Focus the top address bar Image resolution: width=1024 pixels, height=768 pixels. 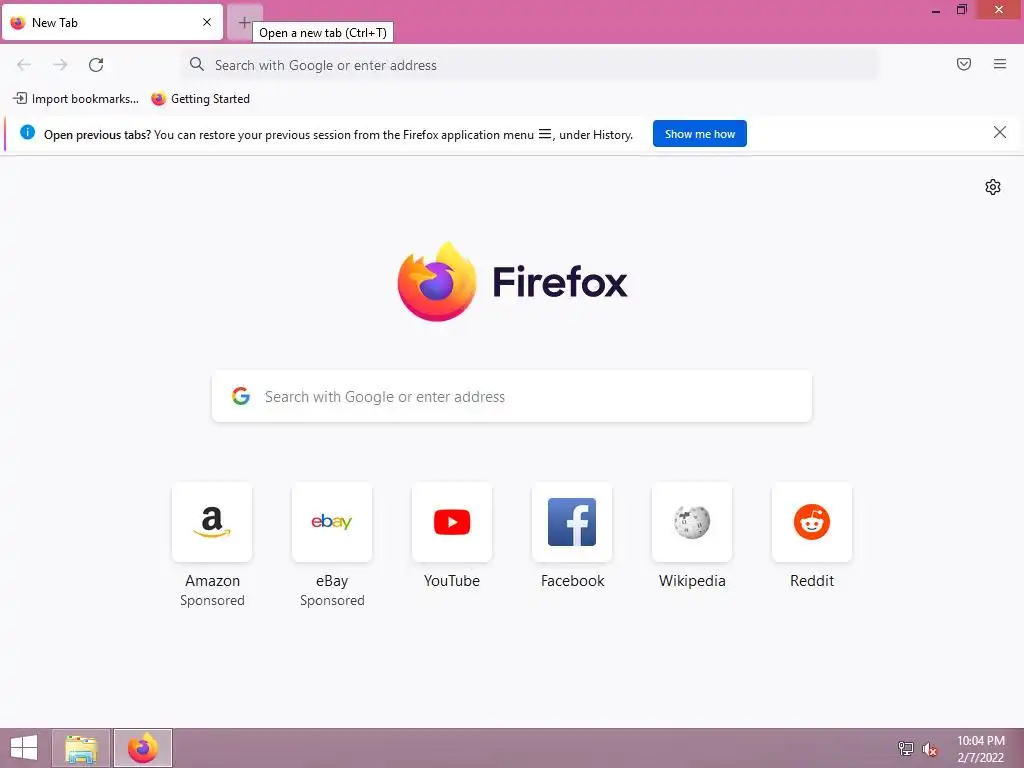click(530, 65)
